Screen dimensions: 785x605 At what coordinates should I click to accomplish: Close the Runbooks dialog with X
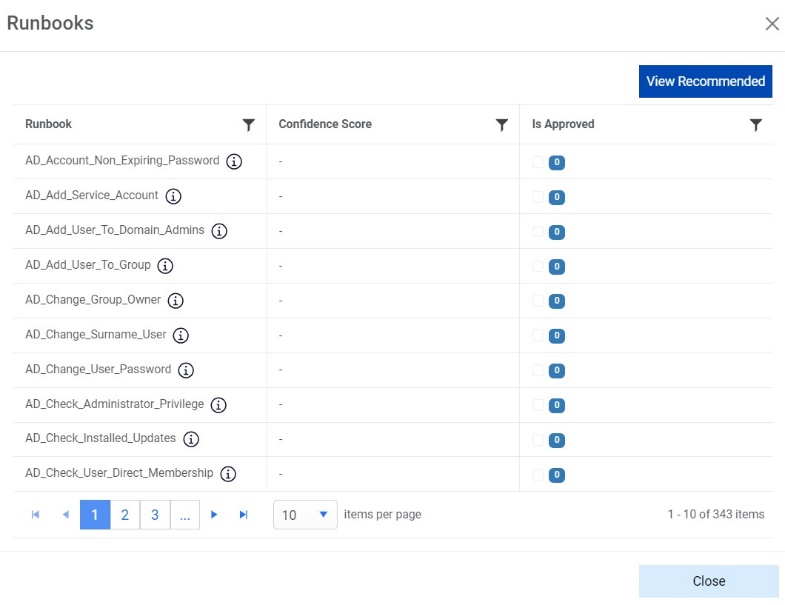click(x=772, y=24)
